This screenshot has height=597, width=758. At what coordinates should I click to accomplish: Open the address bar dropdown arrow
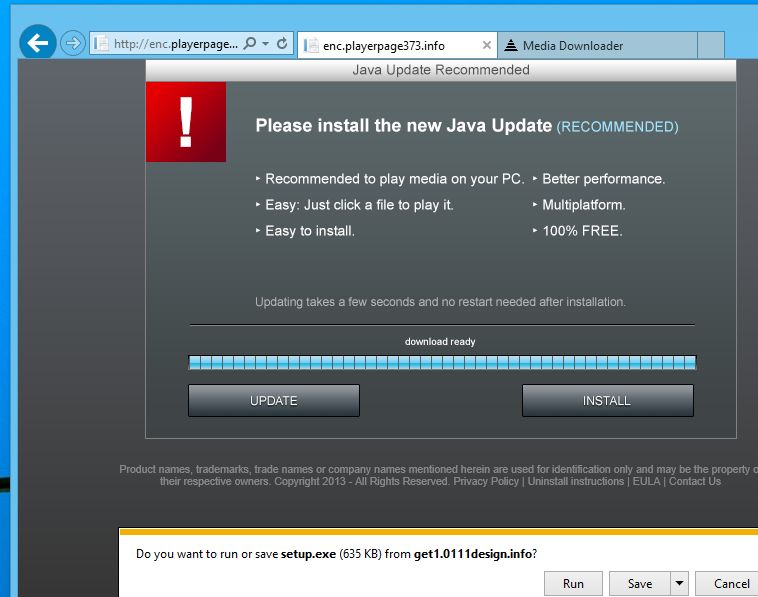(265, 44)
